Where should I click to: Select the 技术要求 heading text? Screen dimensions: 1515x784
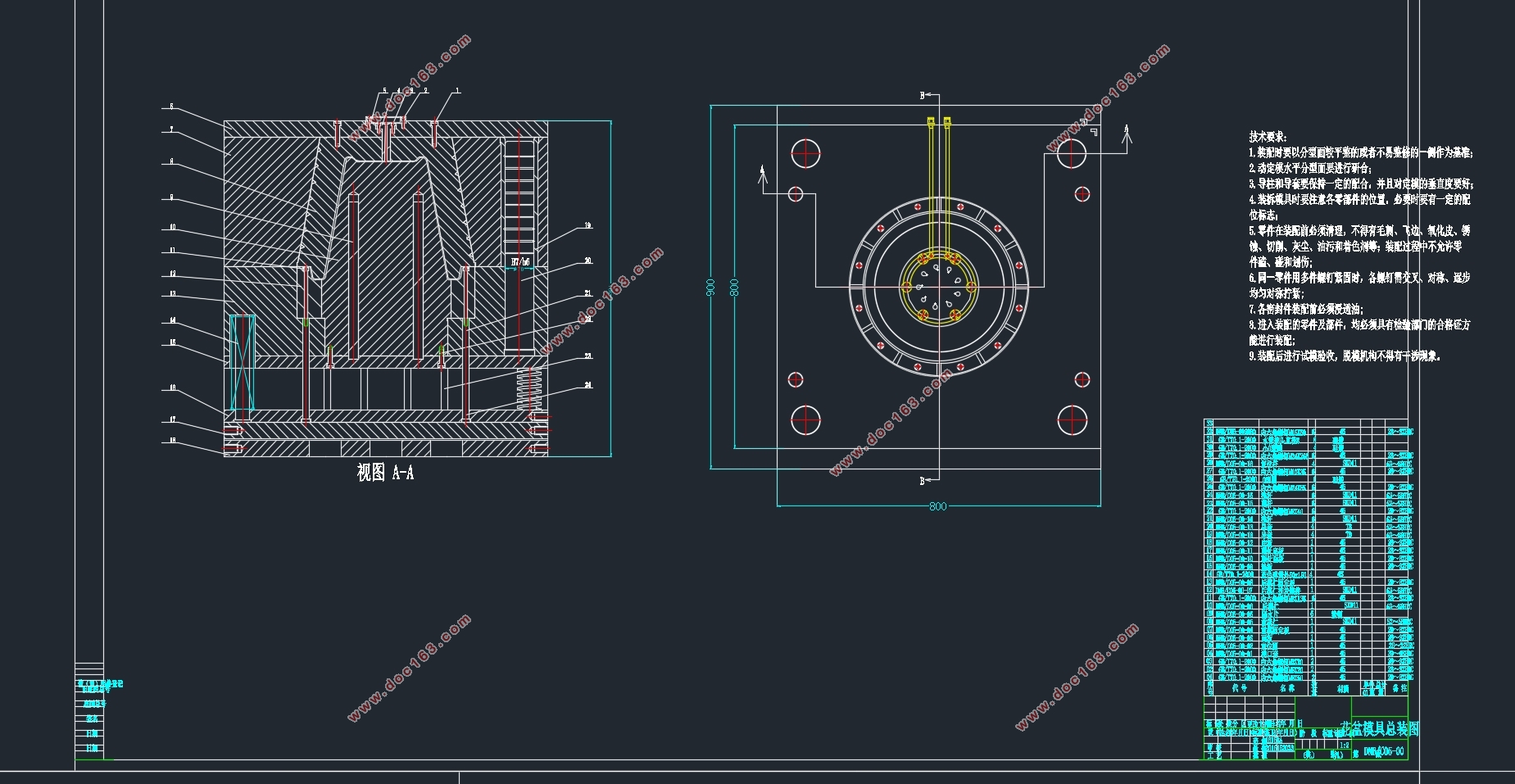[1268, 137]
